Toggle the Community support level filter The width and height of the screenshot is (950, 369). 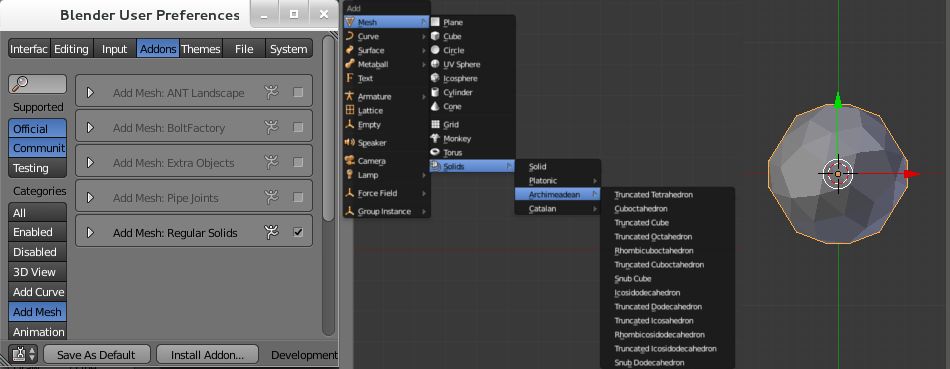tap(38, 148)
